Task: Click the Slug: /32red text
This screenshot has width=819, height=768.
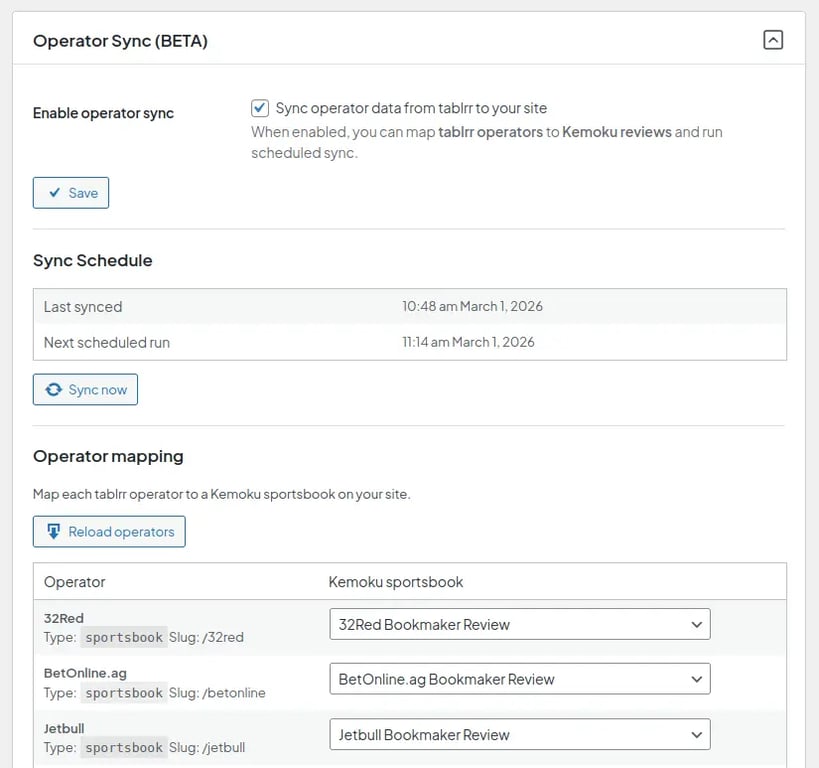Action: tap(206, 637)
